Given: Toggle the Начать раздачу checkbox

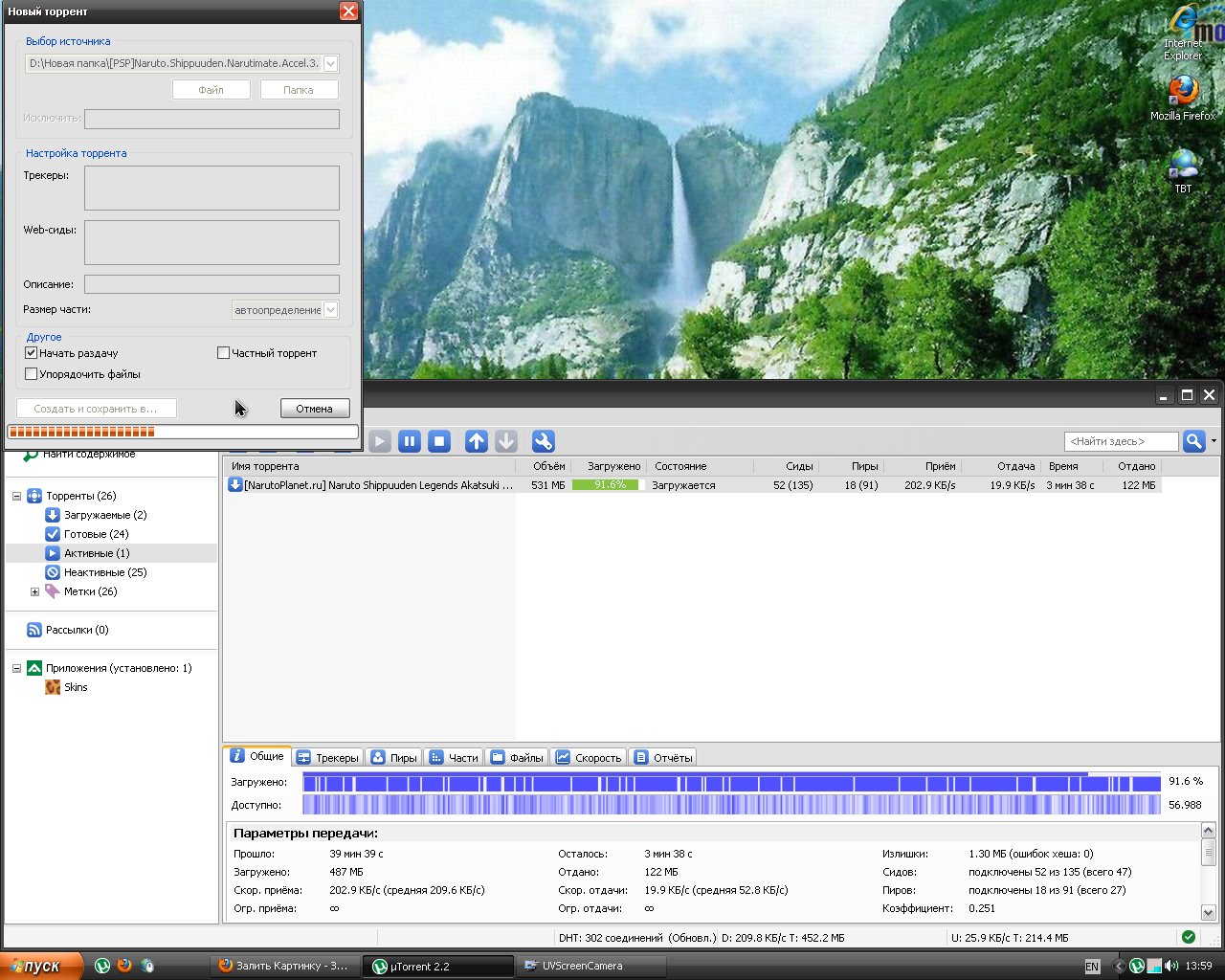Looking at the screenshot, I should click(x=32, y=353).
